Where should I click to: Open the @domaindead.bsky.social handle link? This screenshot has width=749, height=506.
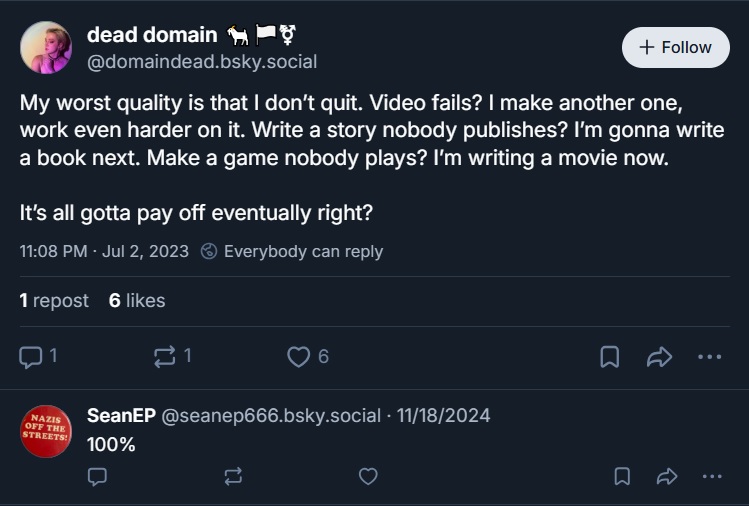[202, 62]
